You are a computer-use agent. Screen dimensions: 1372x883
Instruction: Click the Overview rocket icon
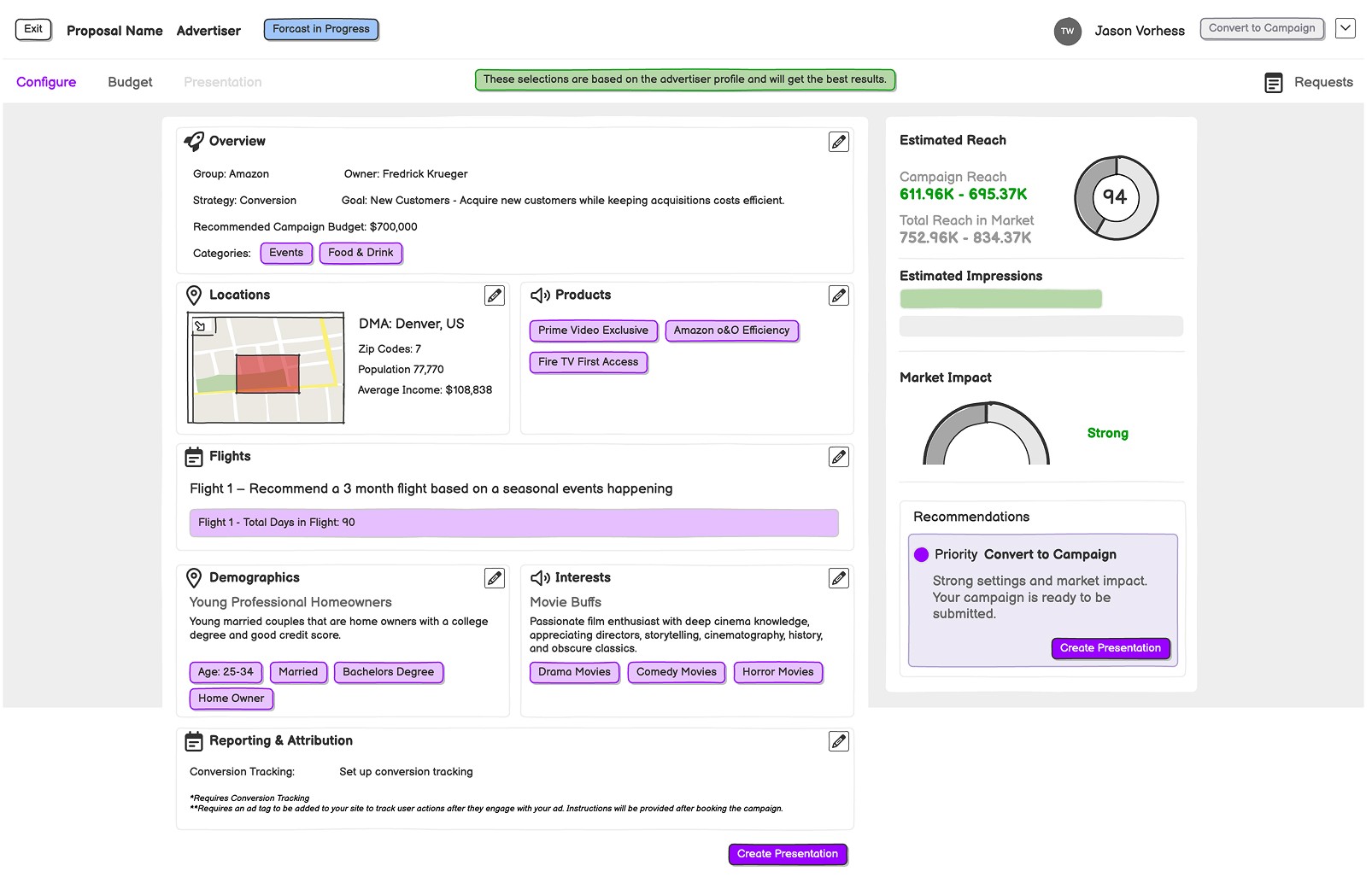point(194,142)
